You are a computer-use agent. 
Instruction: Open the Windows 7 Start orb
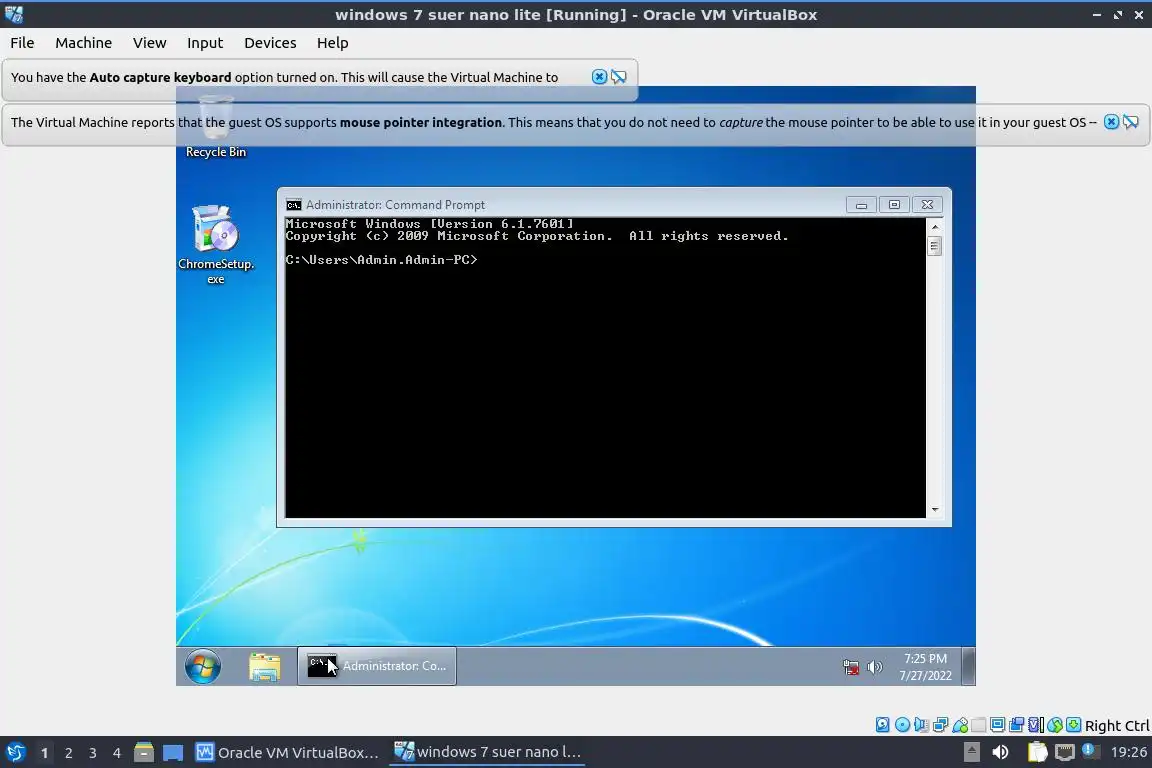[203, 667]
